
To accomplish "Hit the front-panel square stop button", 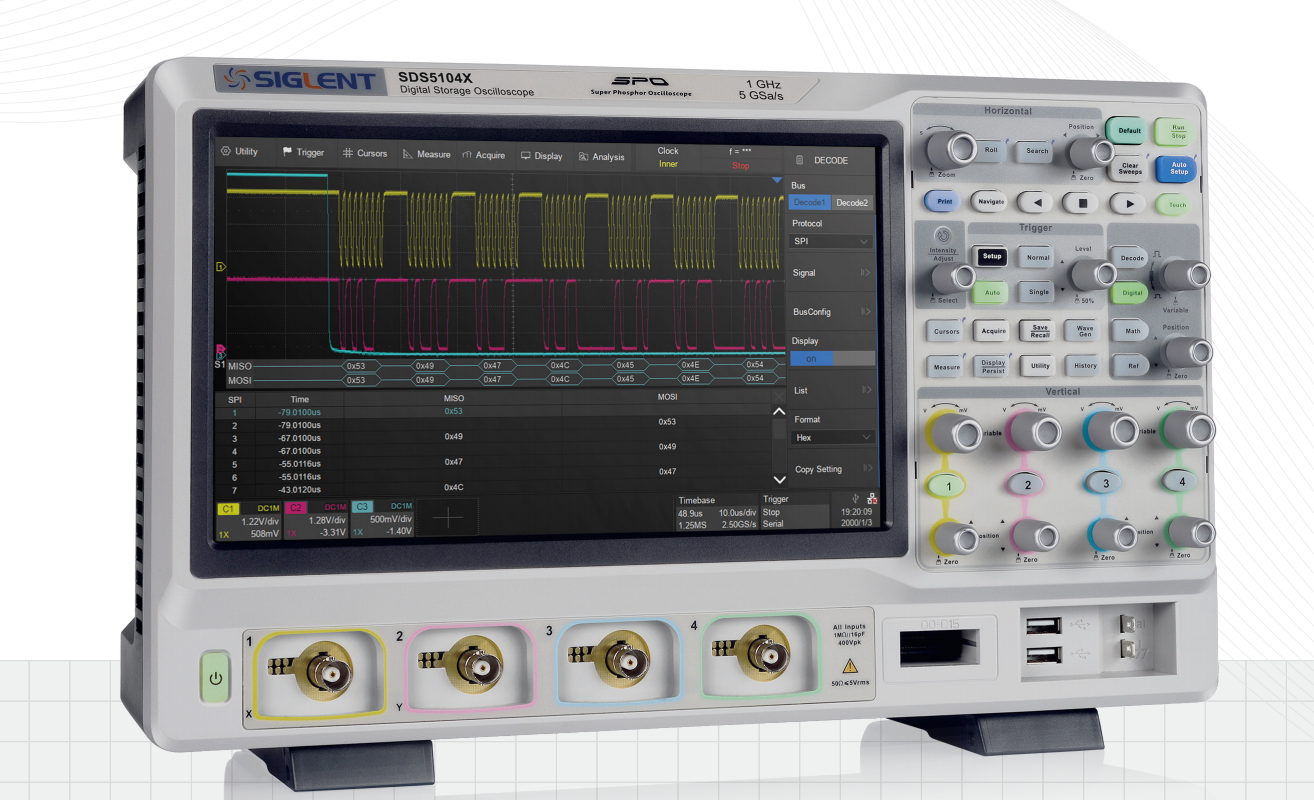I will 1081,203.
